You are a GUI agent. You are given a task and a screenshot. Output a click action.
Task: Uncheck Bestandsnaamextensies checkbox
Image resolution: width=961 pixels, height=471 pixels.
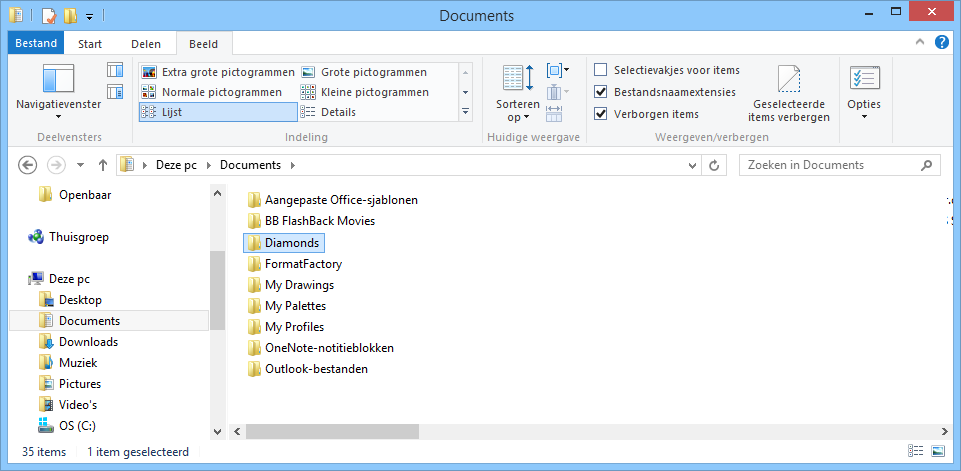coord(601,92)
